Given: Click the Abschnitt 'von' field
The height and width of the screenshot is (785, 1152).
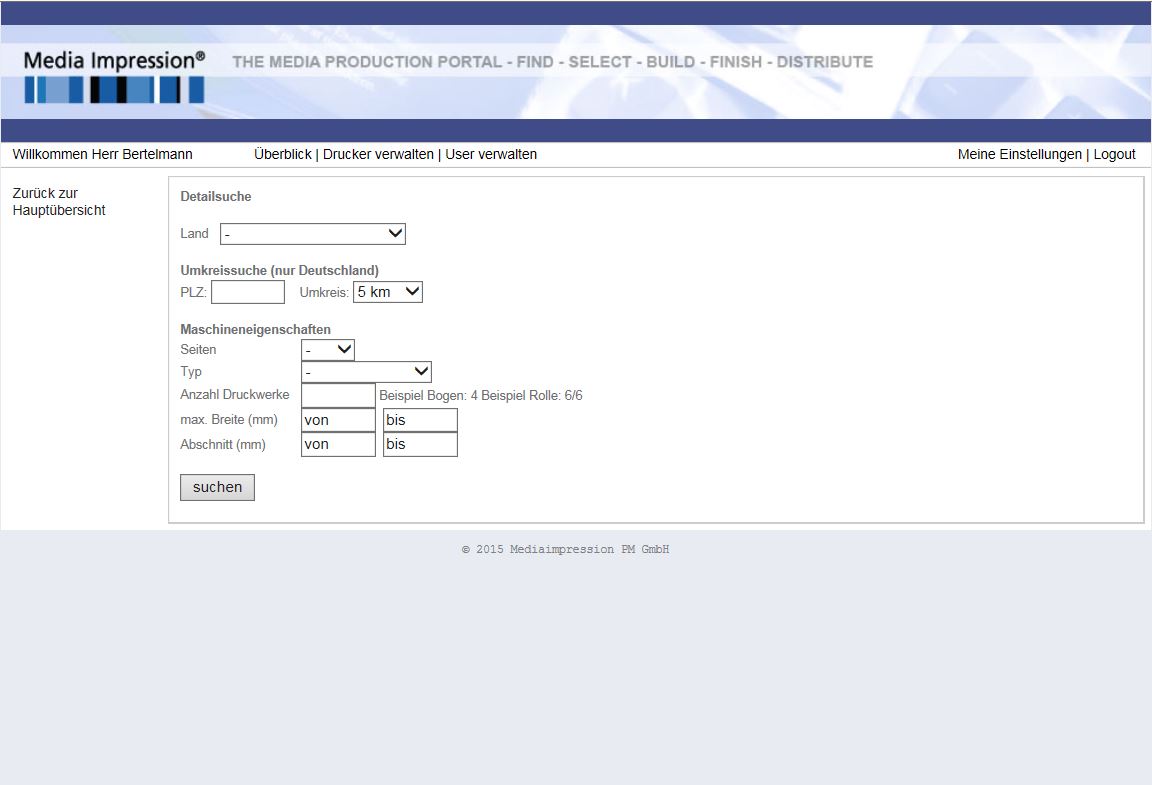Looking at the screenshot, I should coord(338,444).
